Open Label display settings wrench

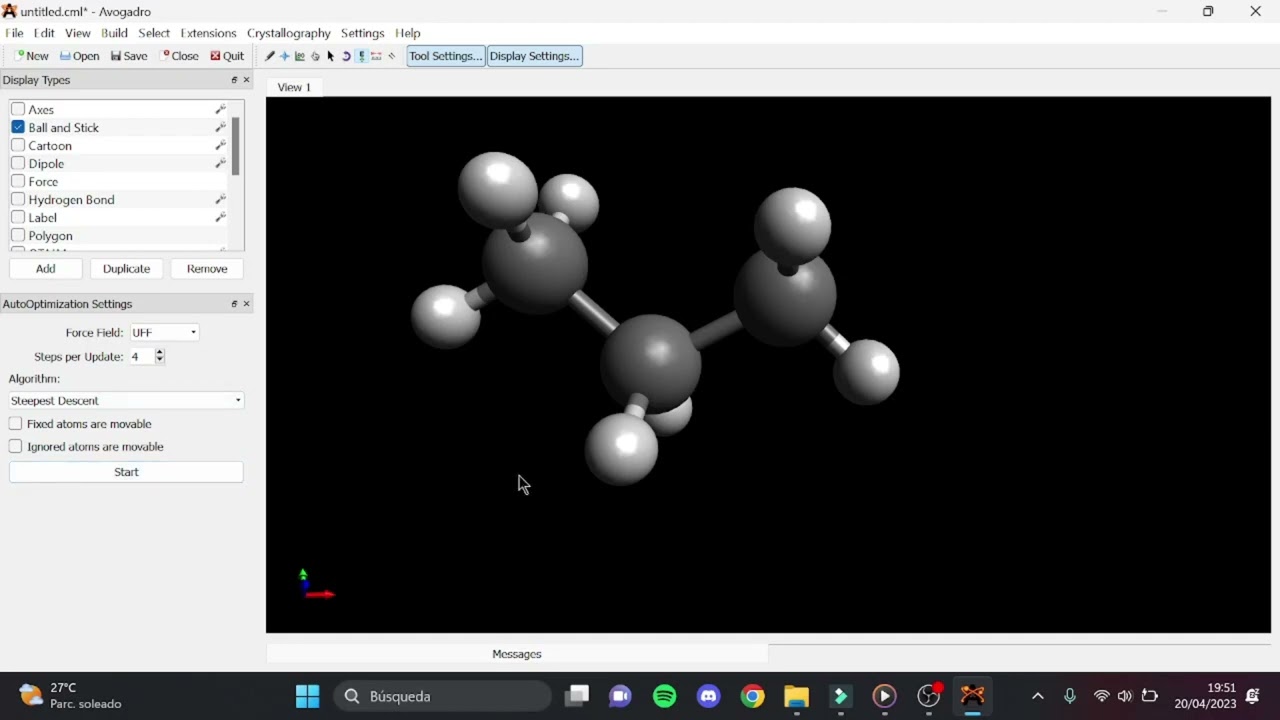tap(221, 218)
